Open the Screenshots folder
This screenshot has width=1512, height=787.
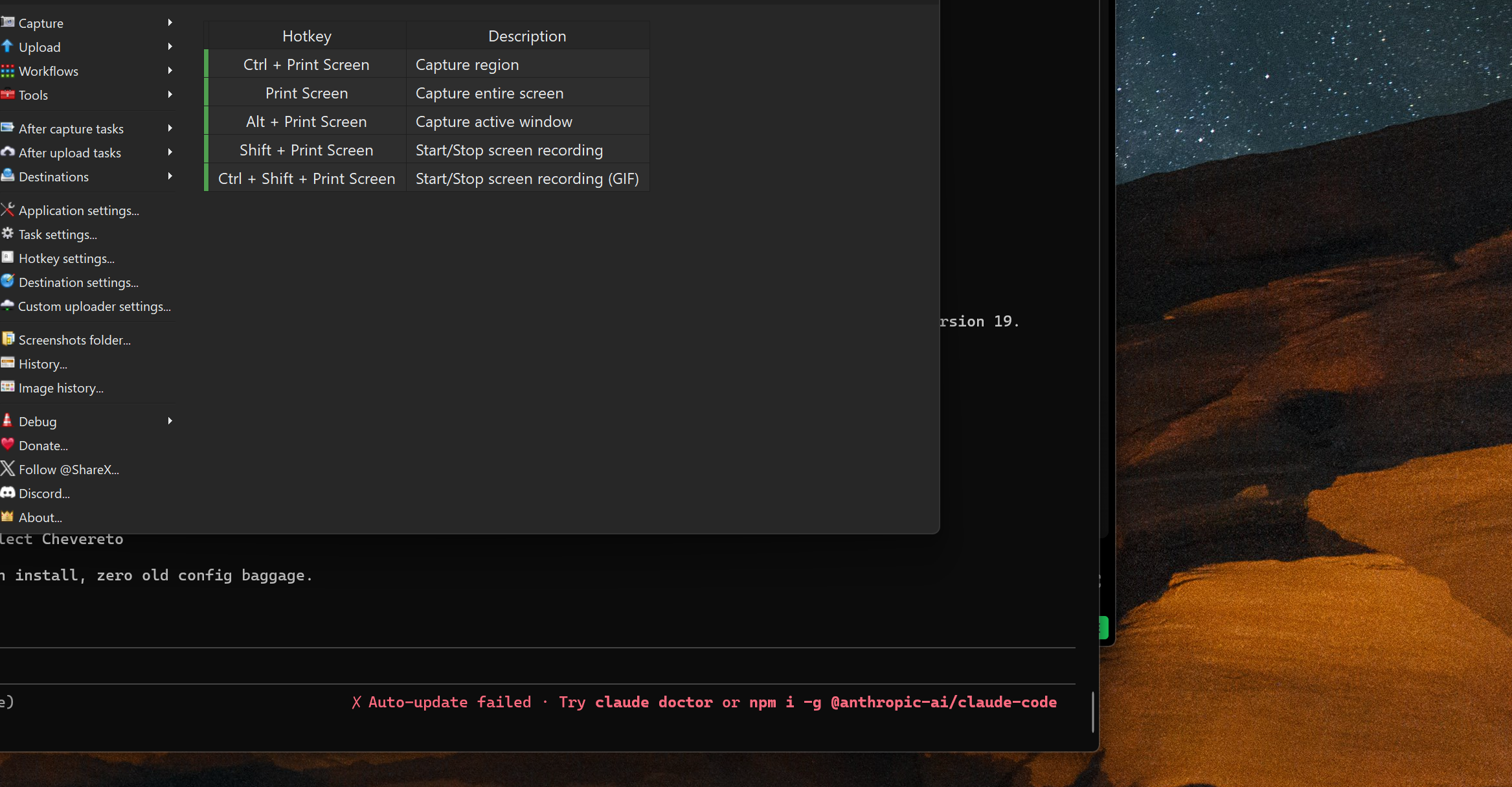coord(74,340)
